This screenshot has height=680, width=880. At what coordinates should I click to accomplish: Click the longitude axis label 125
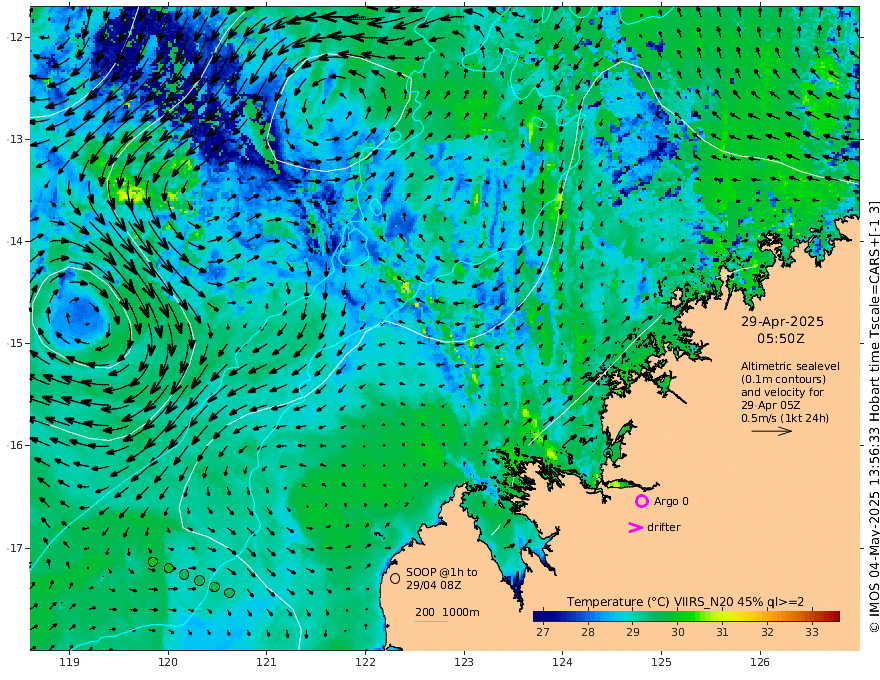coord(661,662)
